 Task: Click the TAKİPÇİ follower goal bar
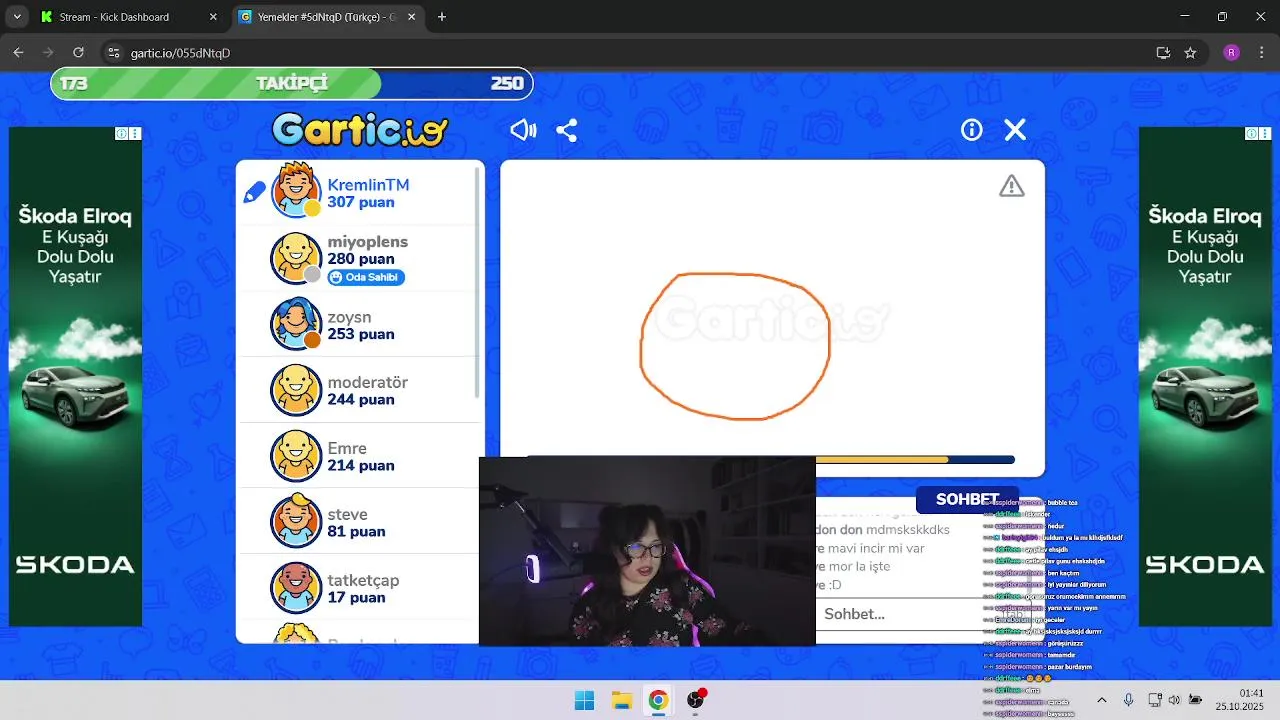click(x=292, y=83)
